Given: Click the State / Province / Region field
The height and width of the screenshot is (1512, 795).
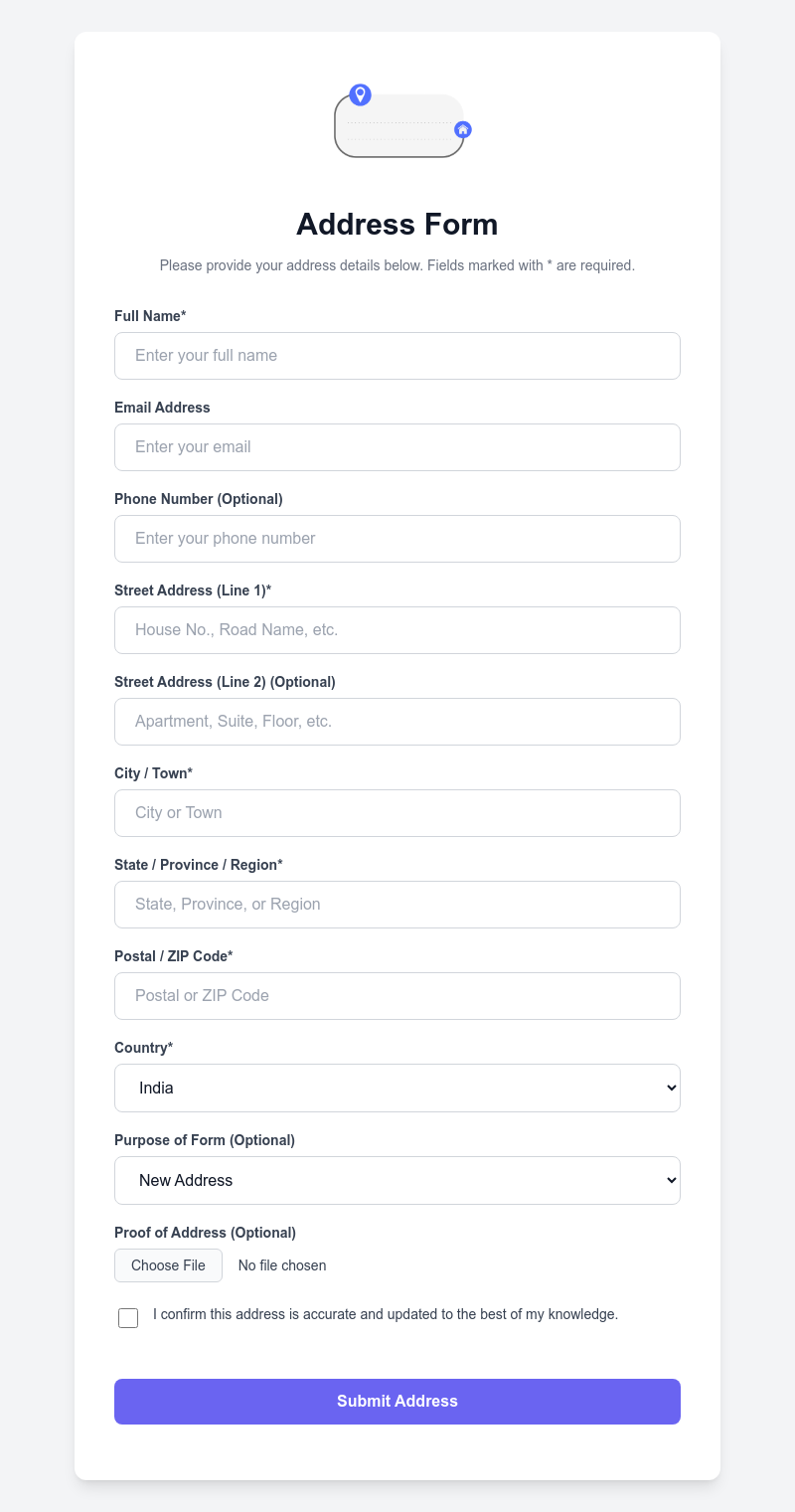Looking at the screenshot, I should click(x=397, y=904).
